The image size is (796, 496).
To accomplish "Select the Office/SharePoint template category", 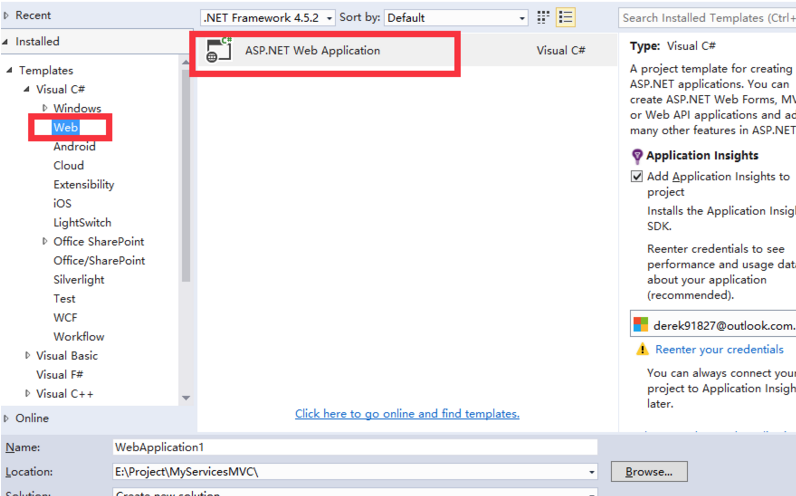I will 100,260.
